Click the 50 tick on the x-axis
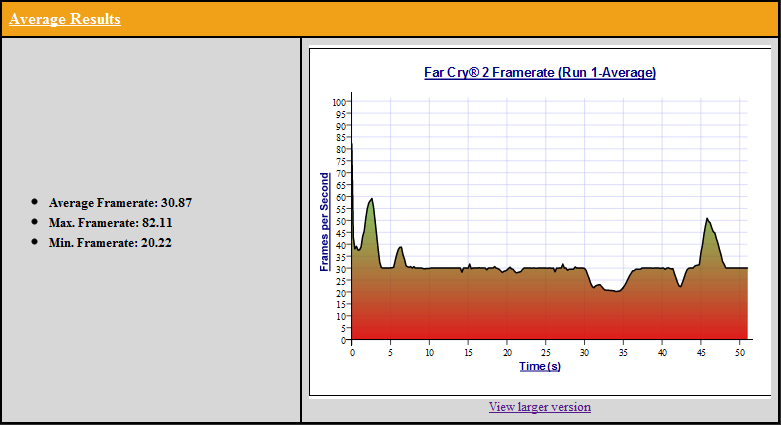 [739, 352]
